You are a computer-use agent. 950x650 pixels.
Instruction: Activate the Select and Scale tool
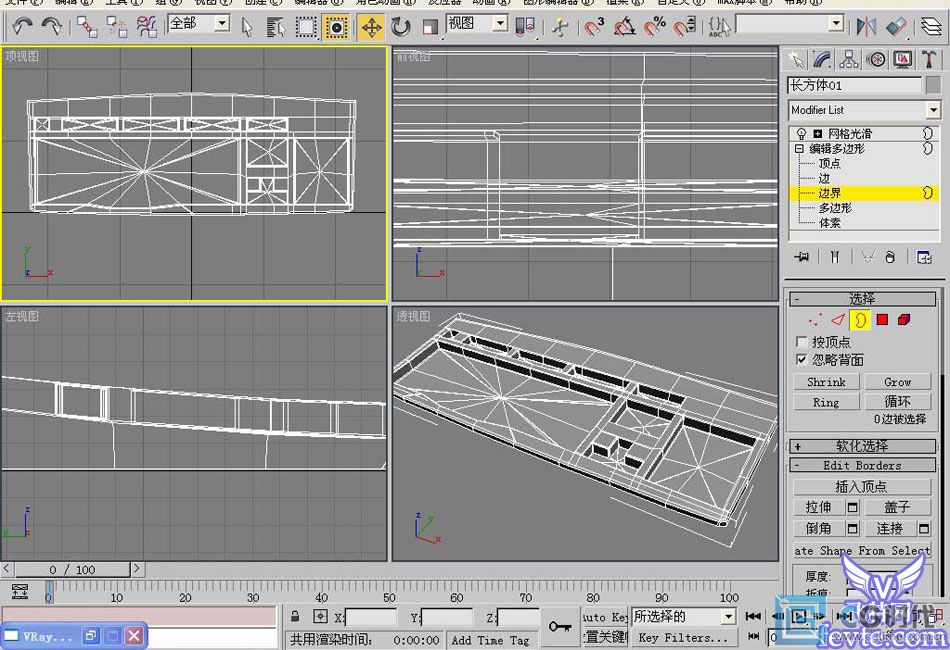430,27
